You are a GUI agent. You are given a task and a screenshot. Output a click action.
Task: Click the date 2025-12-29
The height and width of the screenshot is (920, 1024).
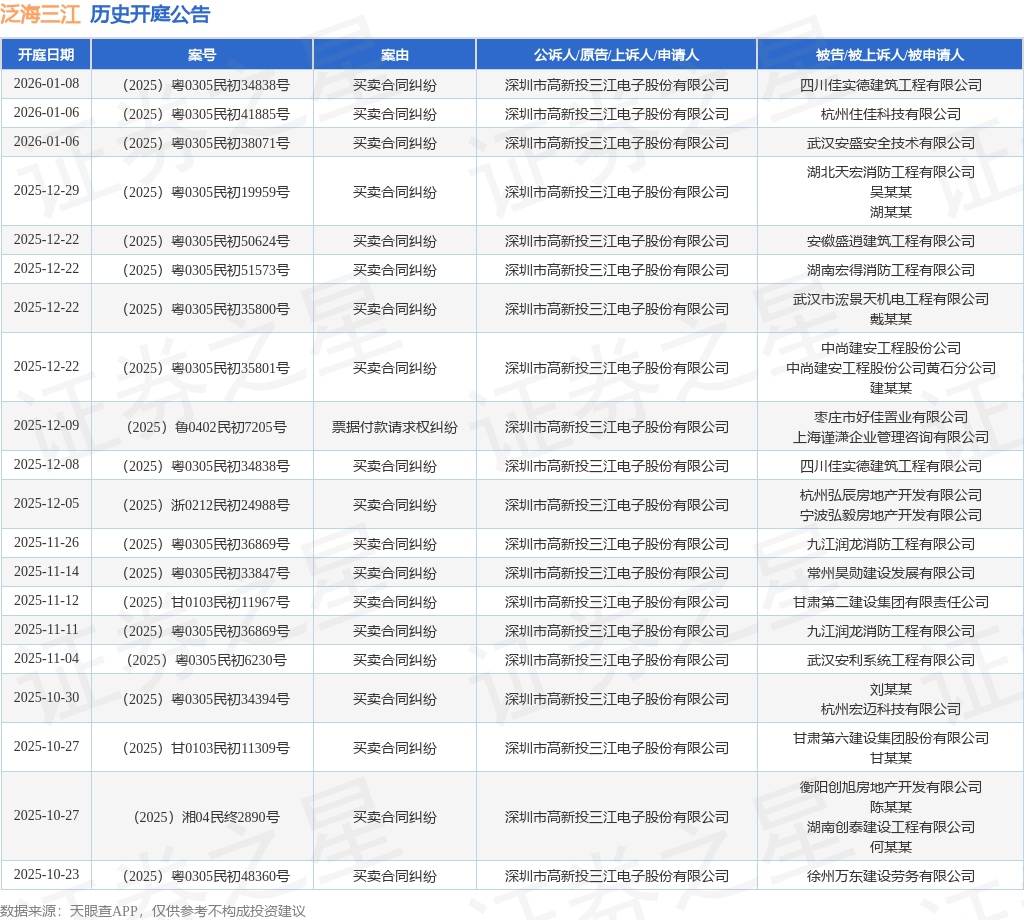pyautogui.click(x=46, y=190)
